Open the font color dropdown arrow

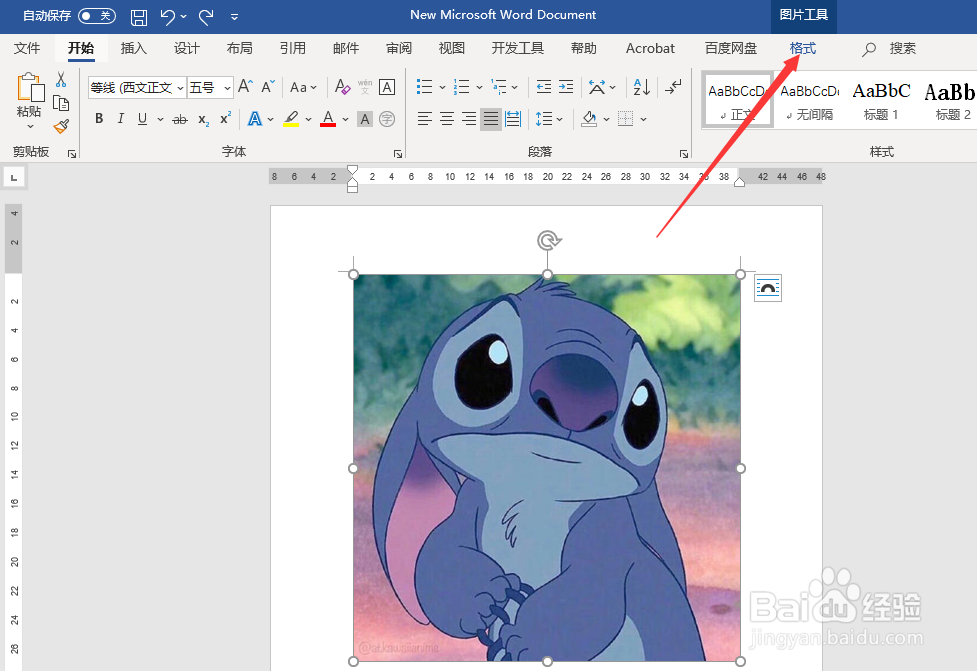pyautogui.click(x=345, y=119)
